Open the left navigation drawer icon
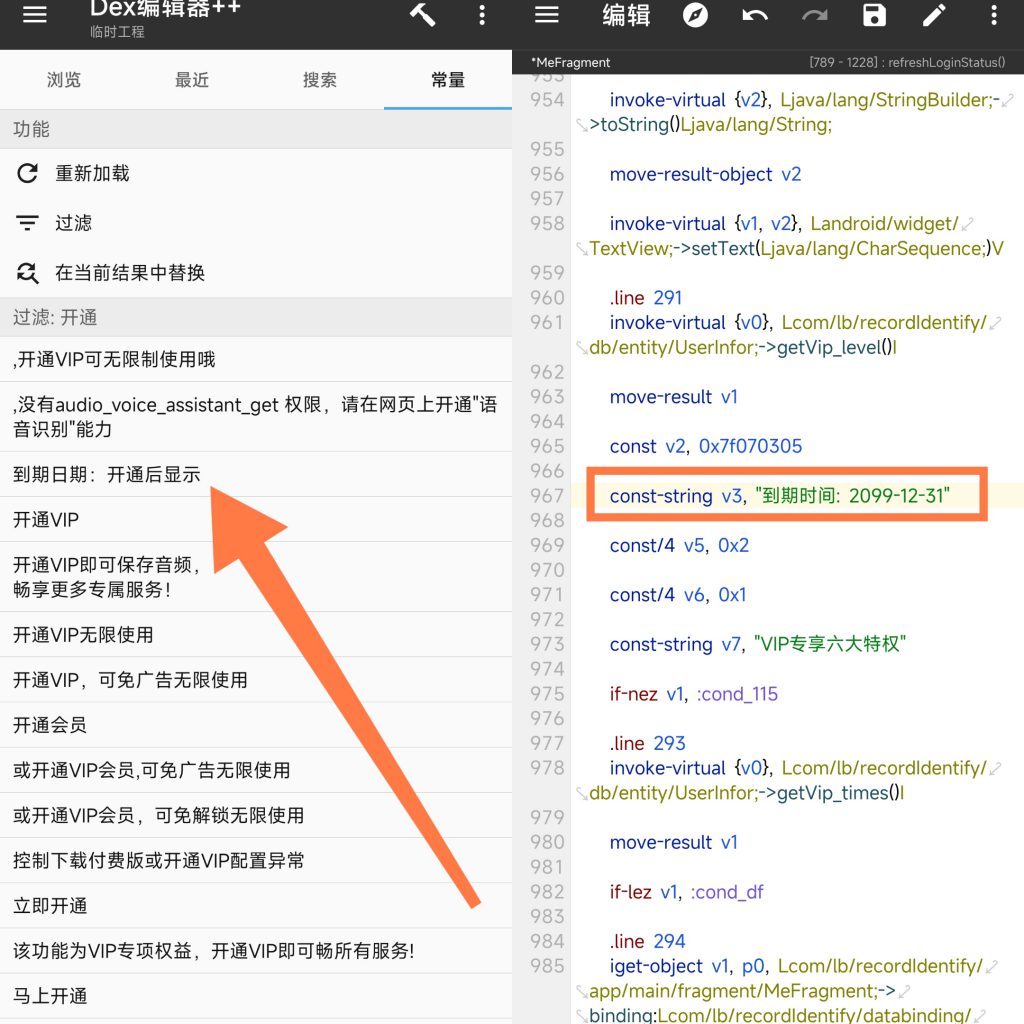 34,15
